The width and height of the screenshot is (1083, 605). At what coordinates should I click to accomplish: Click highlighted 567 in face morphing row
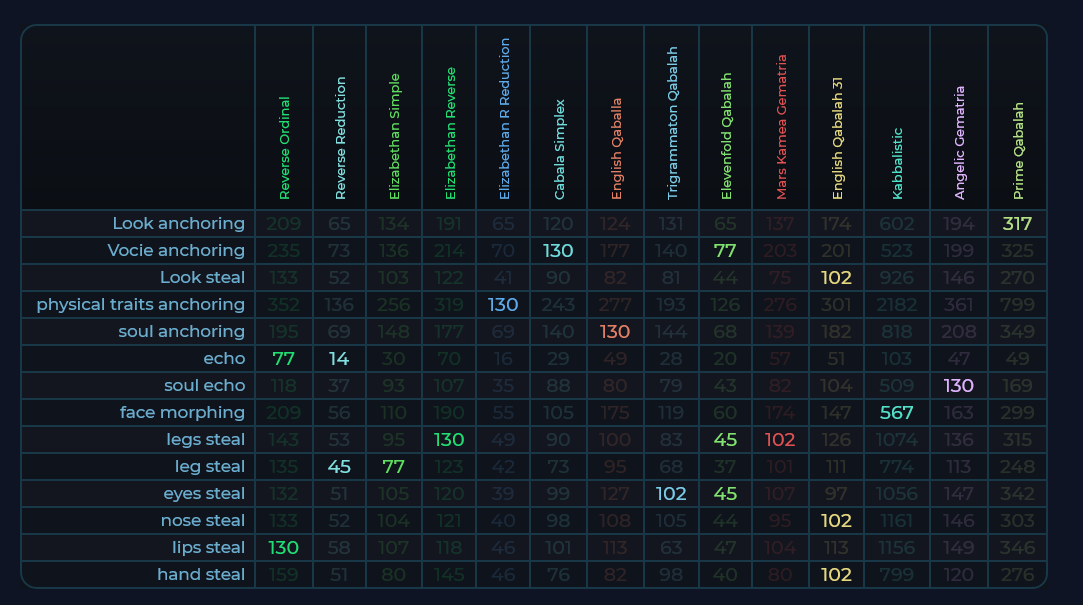(x=896, y=413)
